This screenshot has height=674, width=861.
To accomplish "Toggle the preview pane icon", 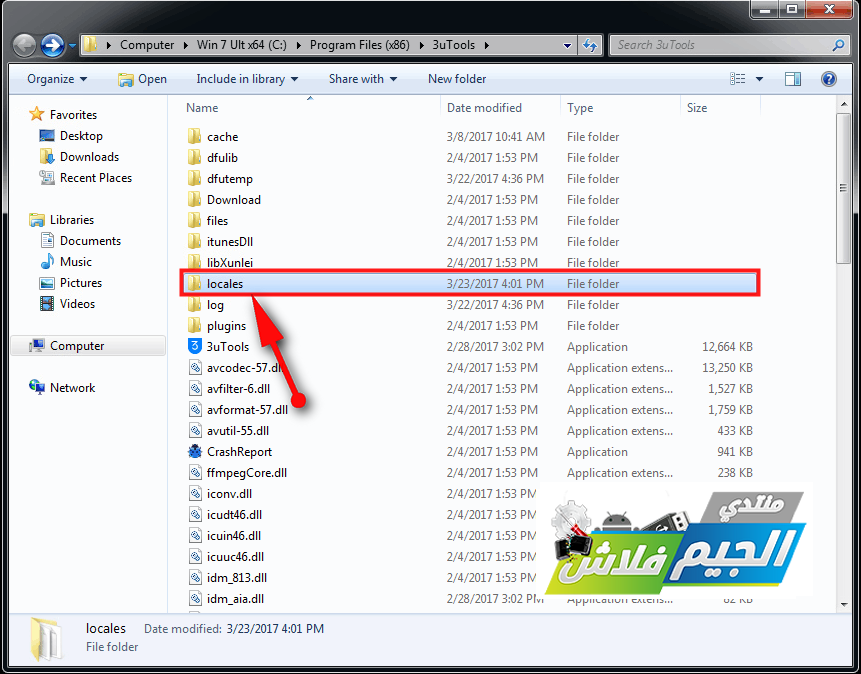I will 792,79.
